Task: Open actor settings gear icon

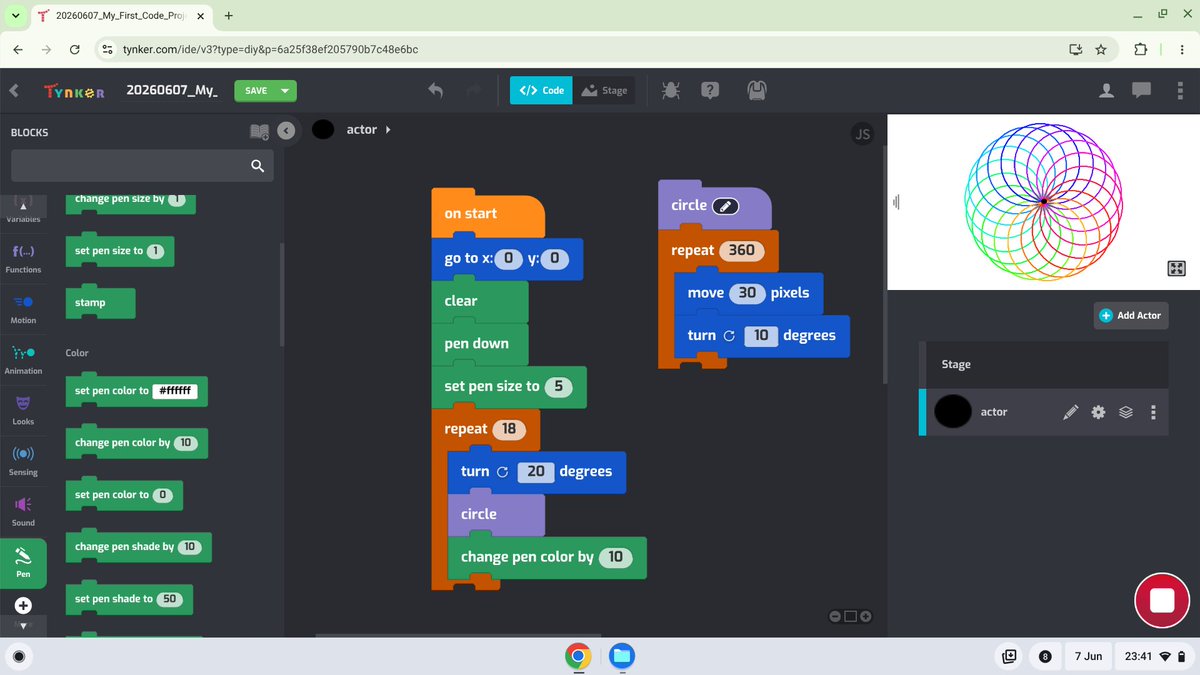Action: (x=1098, y=412)
